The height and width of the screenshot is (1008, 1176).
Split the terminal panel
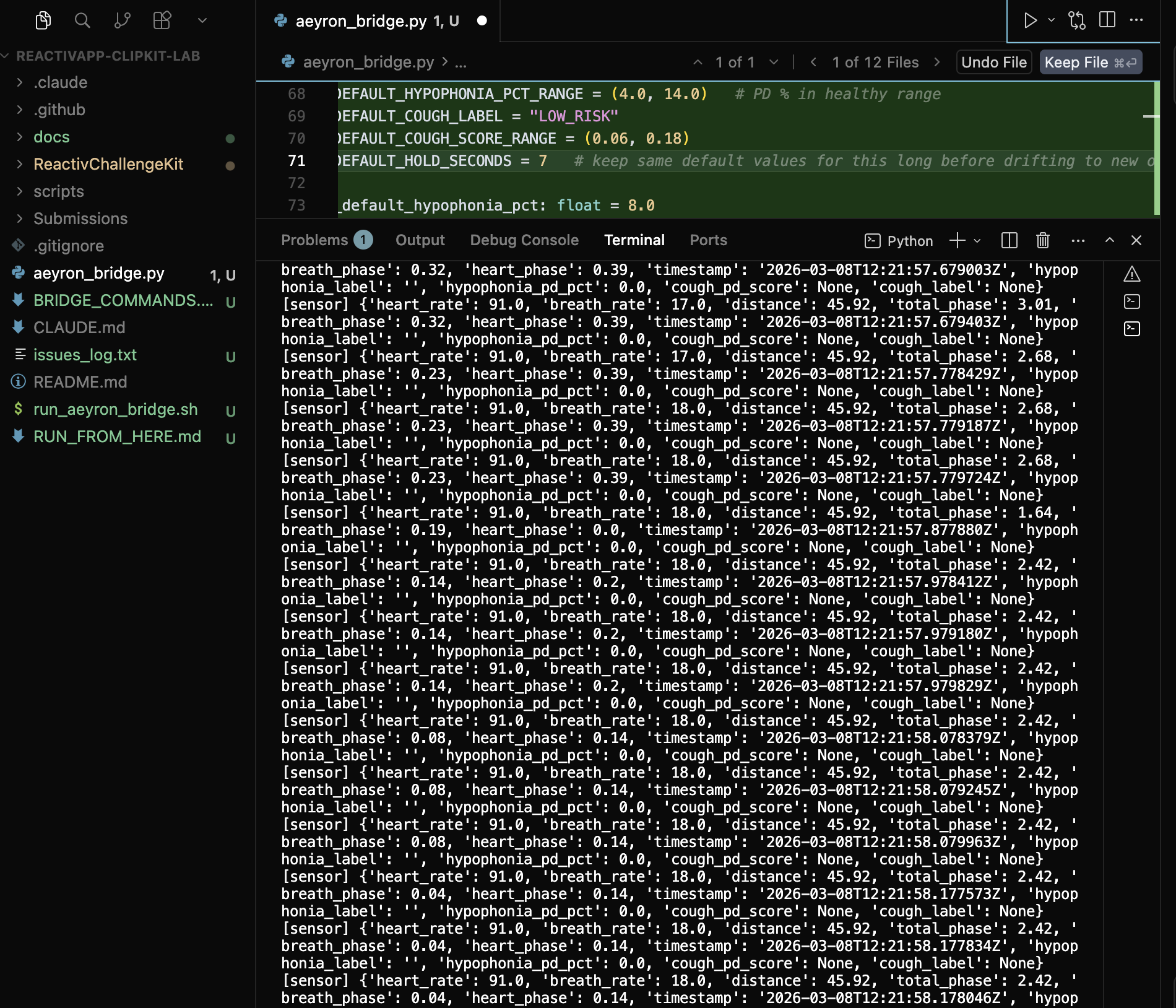click(1010, 240)
